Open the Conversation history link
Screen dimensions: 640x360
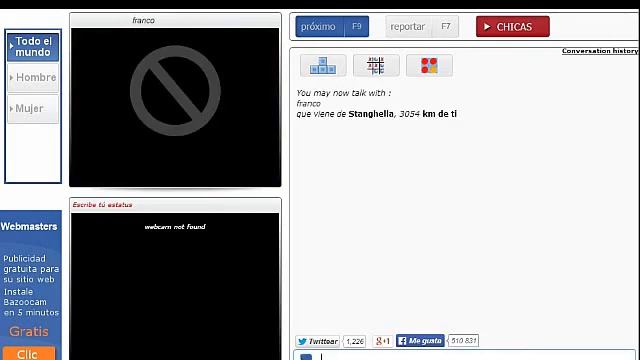coord(600,51)
